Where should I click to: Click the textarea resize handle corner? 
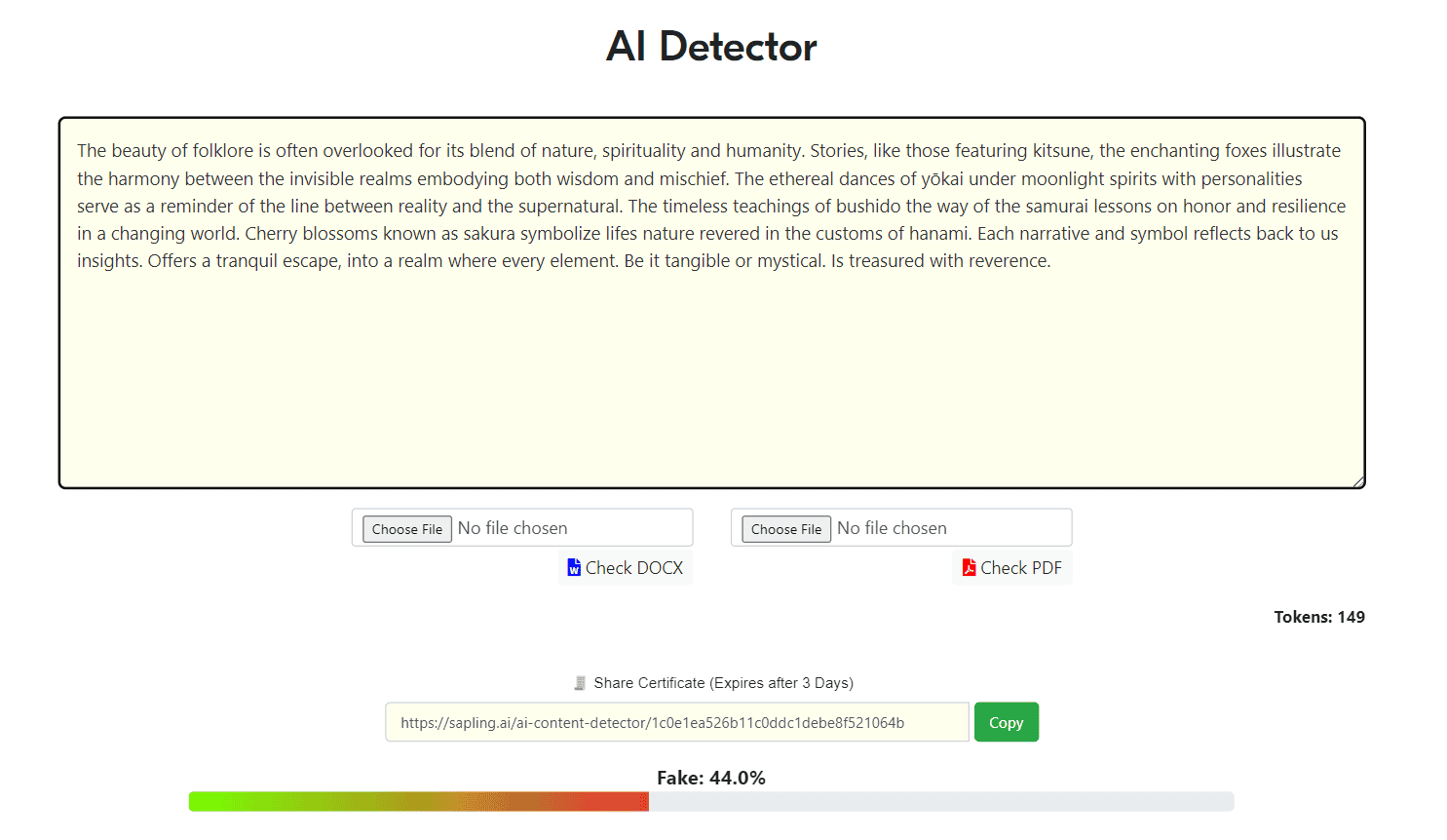pos(1357,480)
